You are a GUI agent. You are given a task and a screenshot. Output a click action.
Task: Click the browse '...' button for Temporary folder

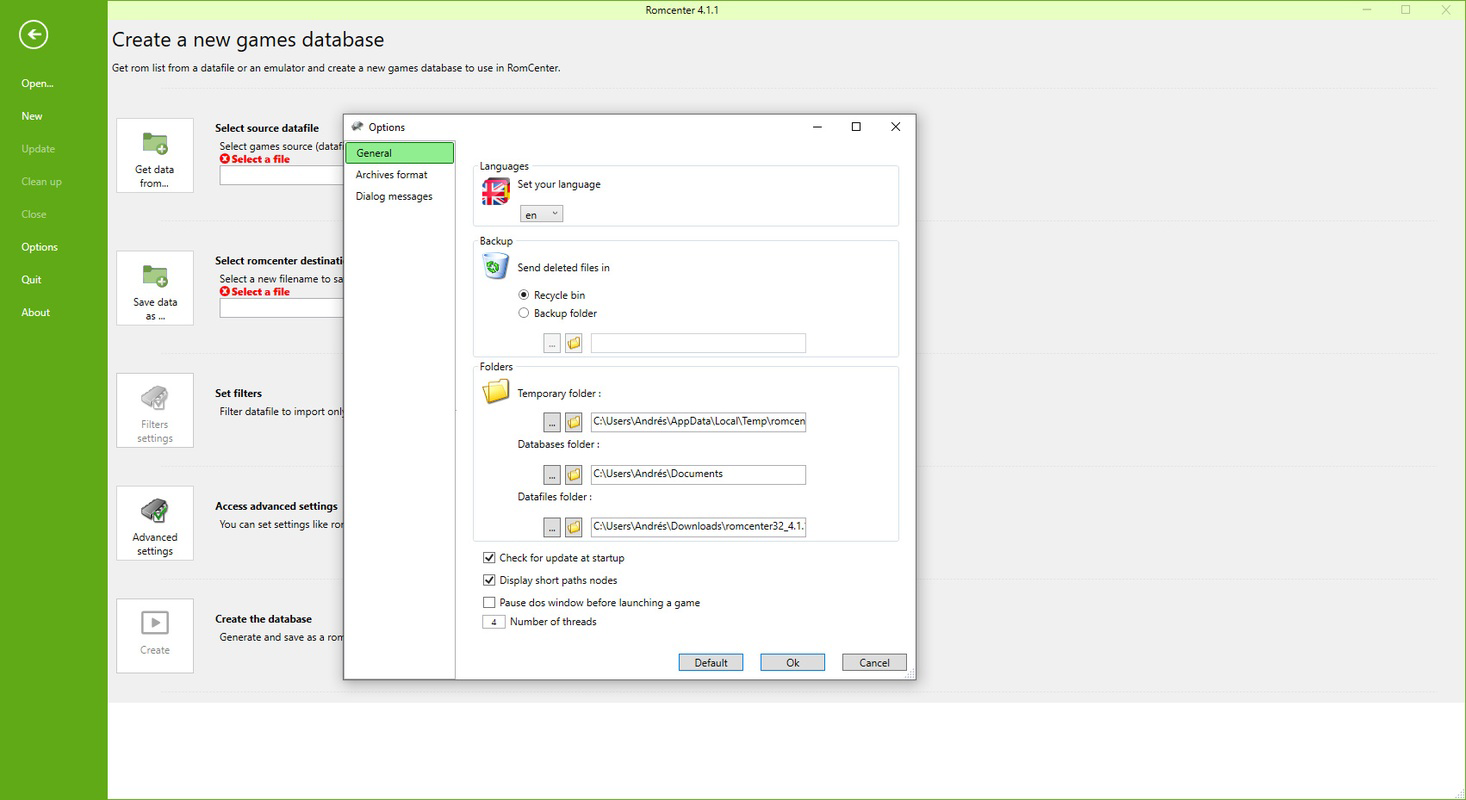(552, 422)
